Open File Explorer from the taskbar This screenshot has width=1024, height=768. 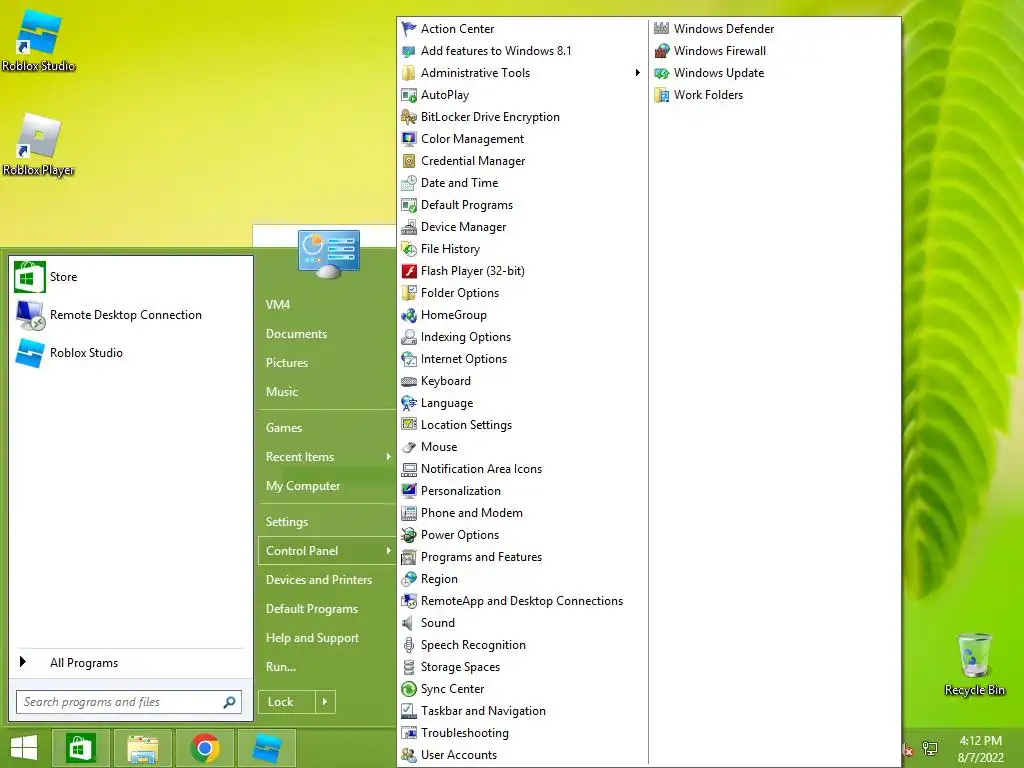(x=143, y=748)
